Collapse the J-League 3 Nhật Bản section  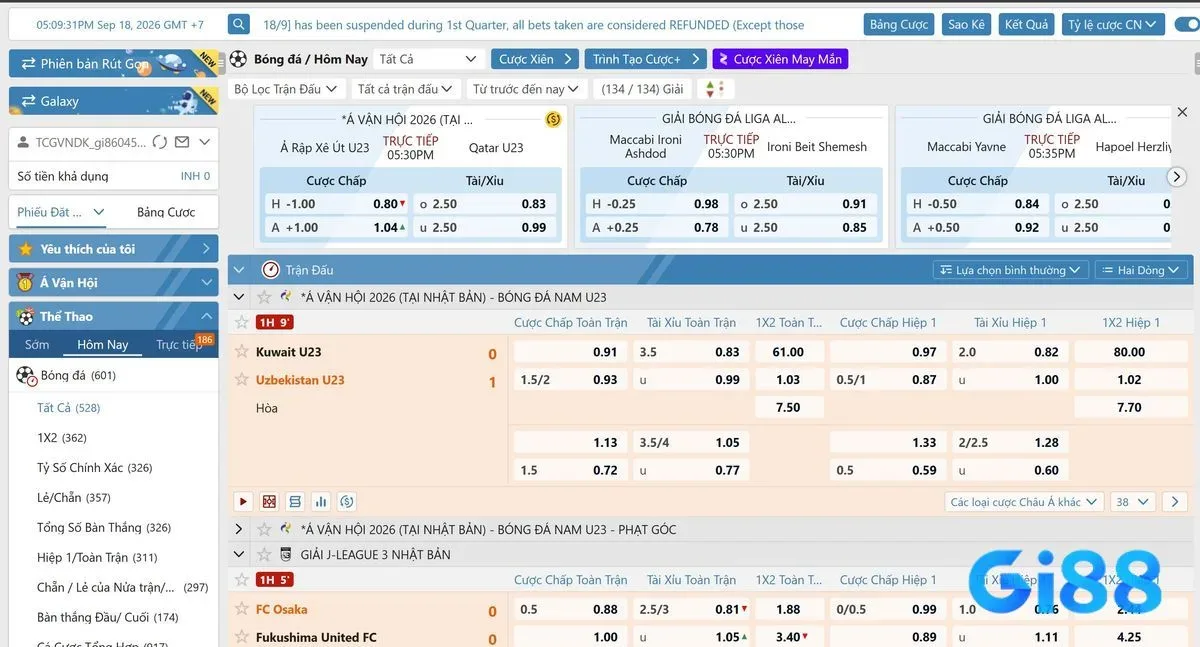239,554
